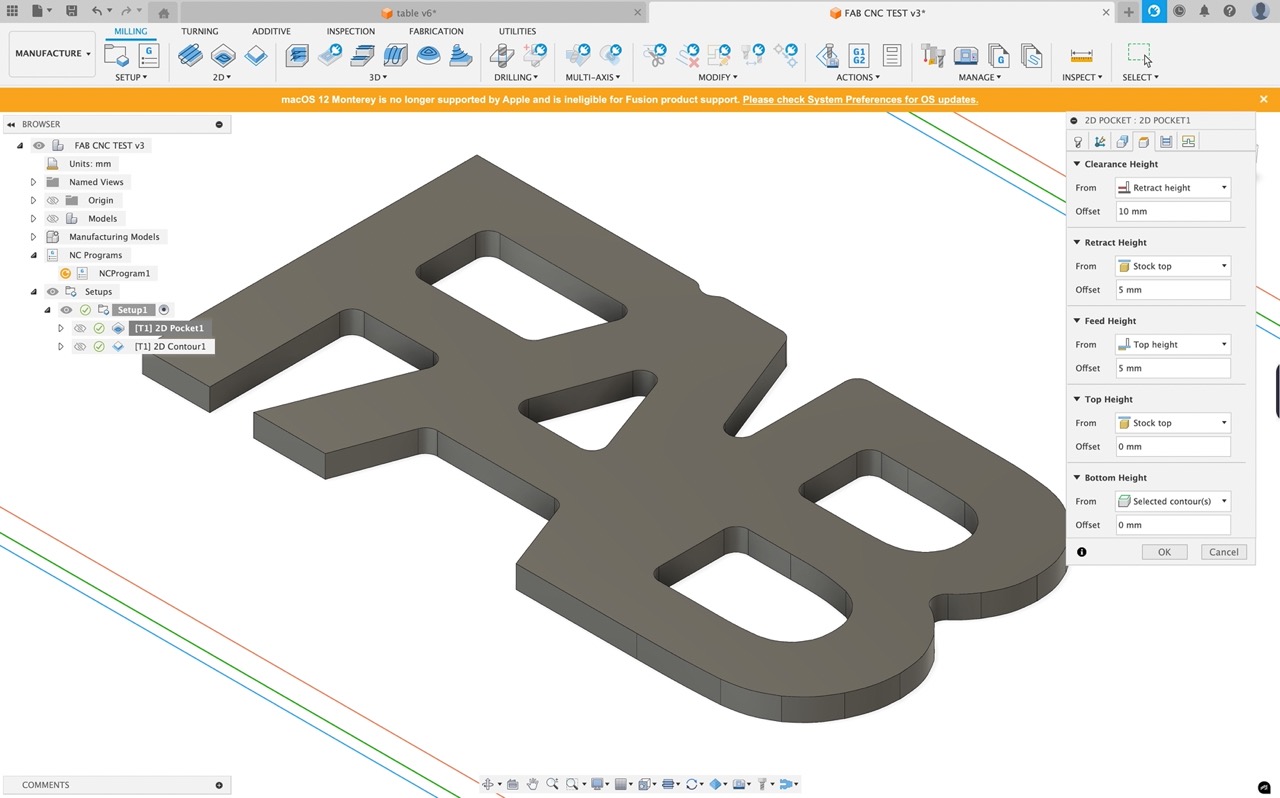Switch to the UTILITIES ribbon tab
This screenshot has width=1280, height=798.
click(517, 31)
